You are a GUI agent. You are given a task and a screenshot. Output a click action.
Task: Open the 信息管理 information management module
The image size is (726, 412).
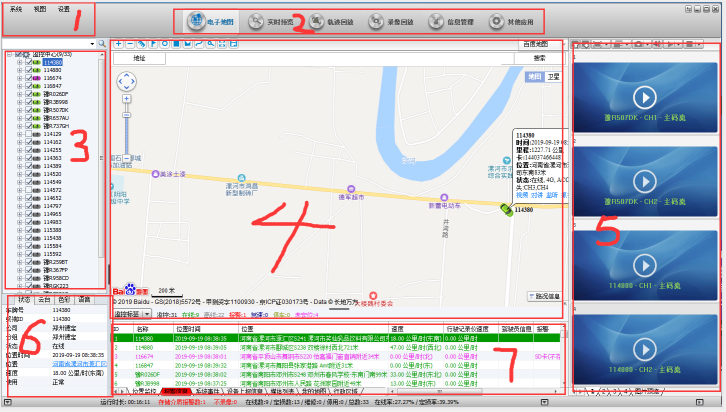click(452, 20)
